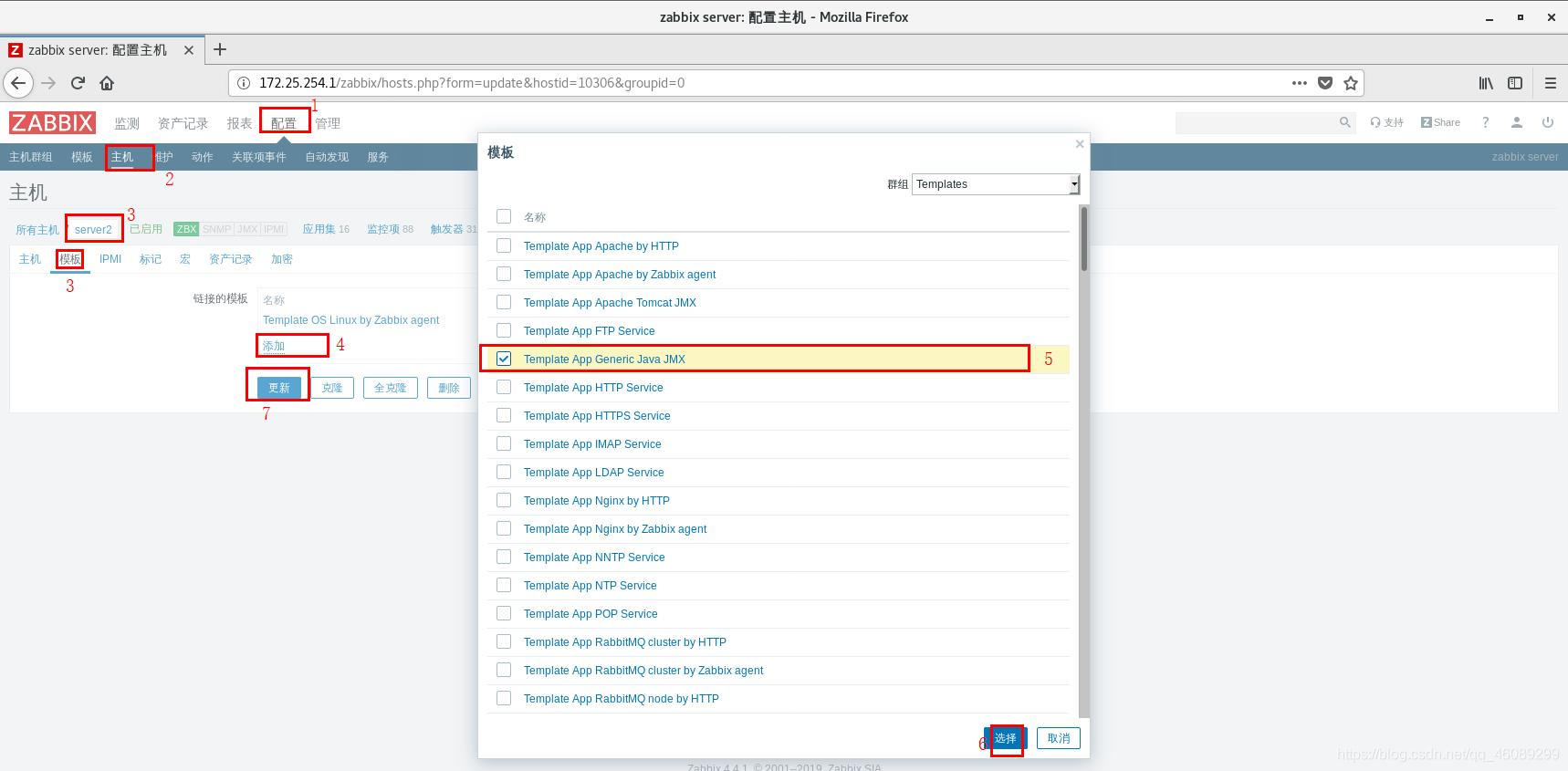The height and width of the screenshot is (771, 1568).
Task: Open the 所有主机 breadcrumb link
Action: click(37, 230)
